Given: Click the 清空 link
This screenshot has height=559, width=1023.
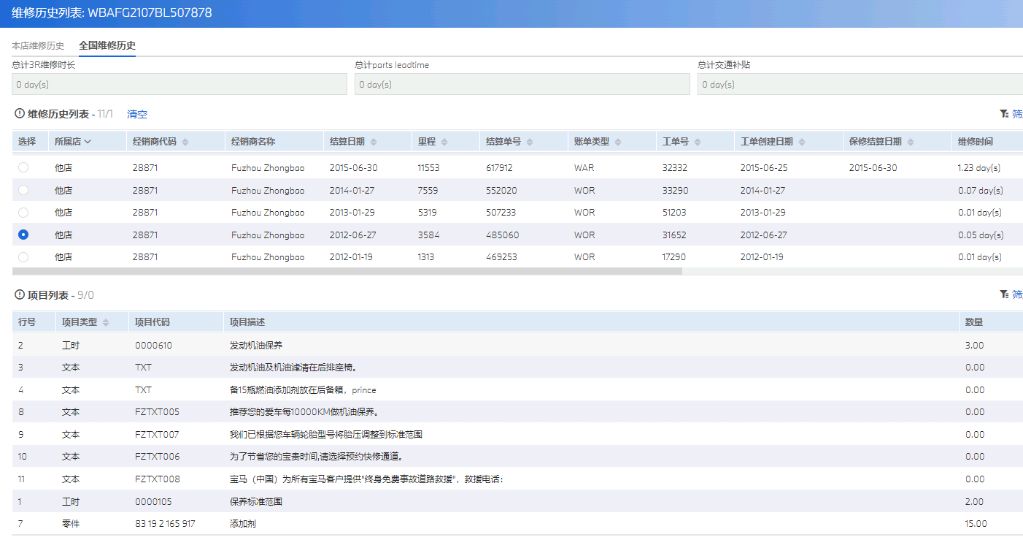Looking at the screenshot, I should point(137,114).
